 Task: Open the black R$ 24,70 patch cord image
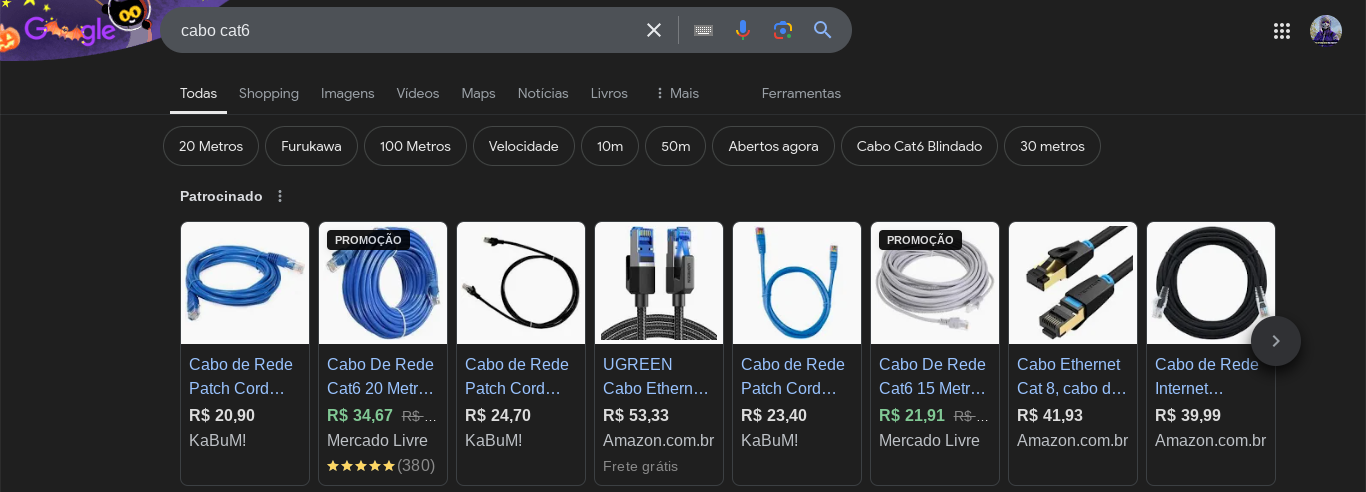coord(521,283)
